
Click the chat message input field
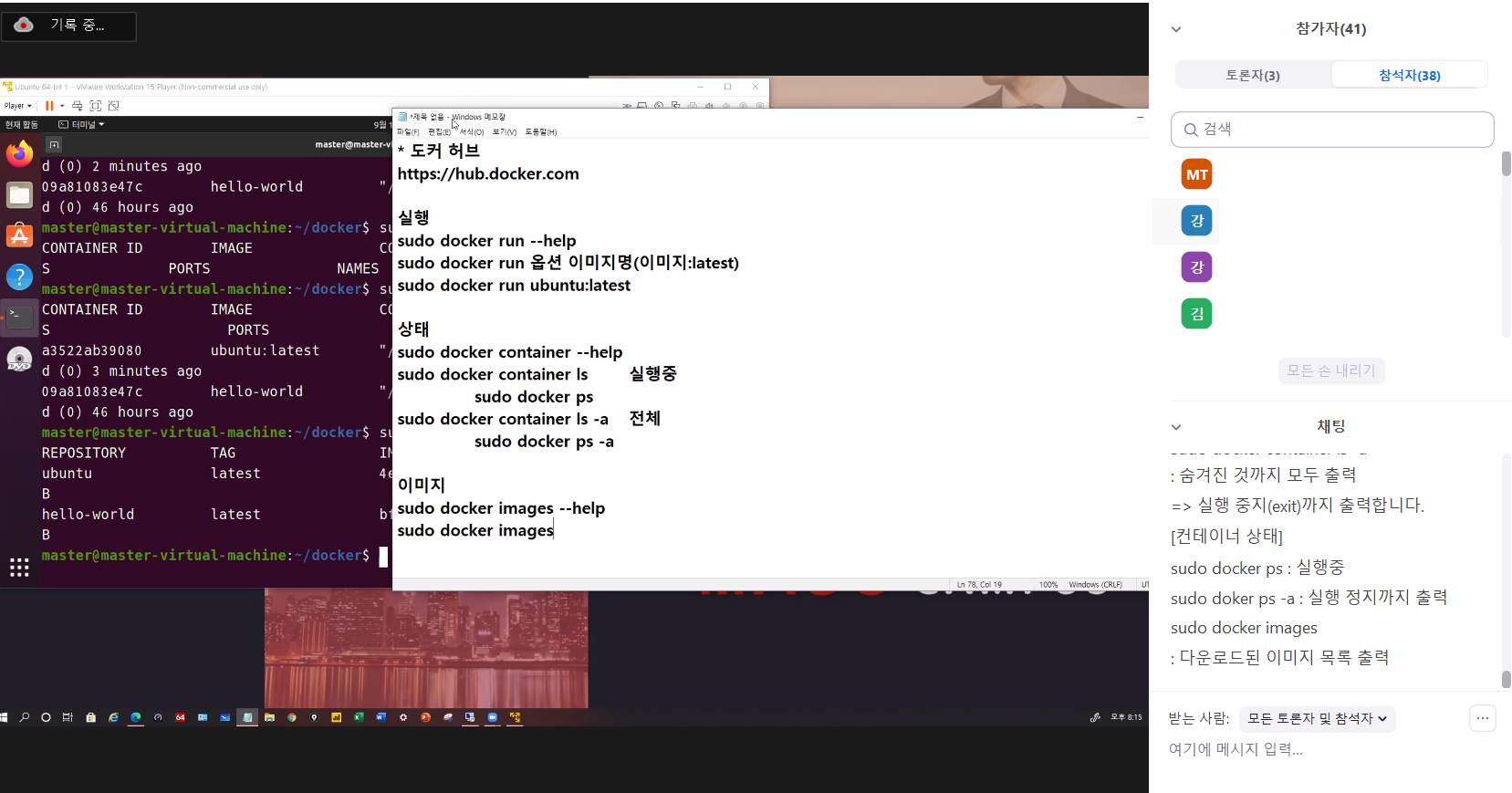pyautogui.click(x=1314, y=749)
